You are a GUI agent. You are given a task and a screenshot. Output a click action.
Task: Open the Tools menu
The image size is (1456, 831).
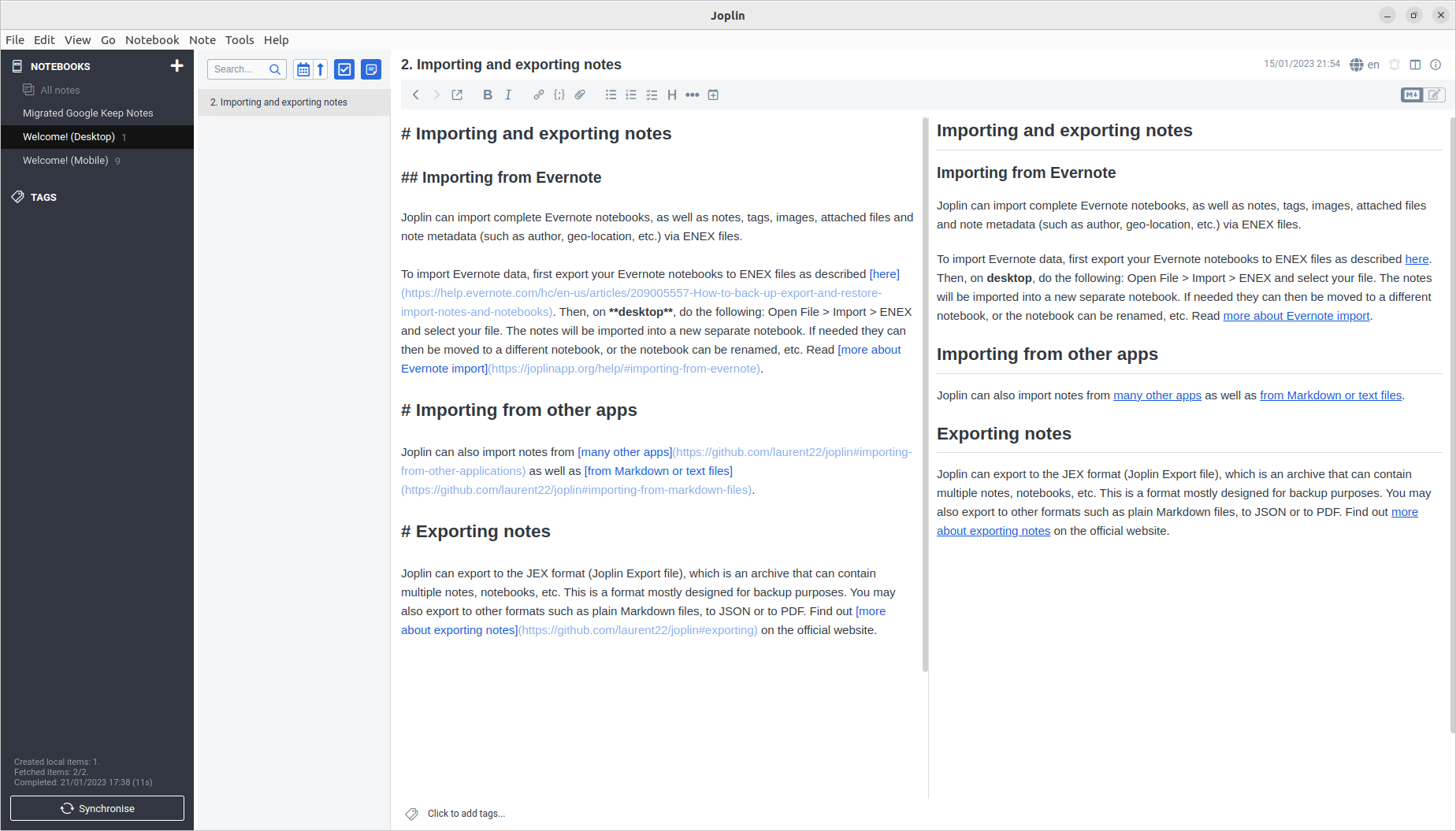tap(240, 40)
